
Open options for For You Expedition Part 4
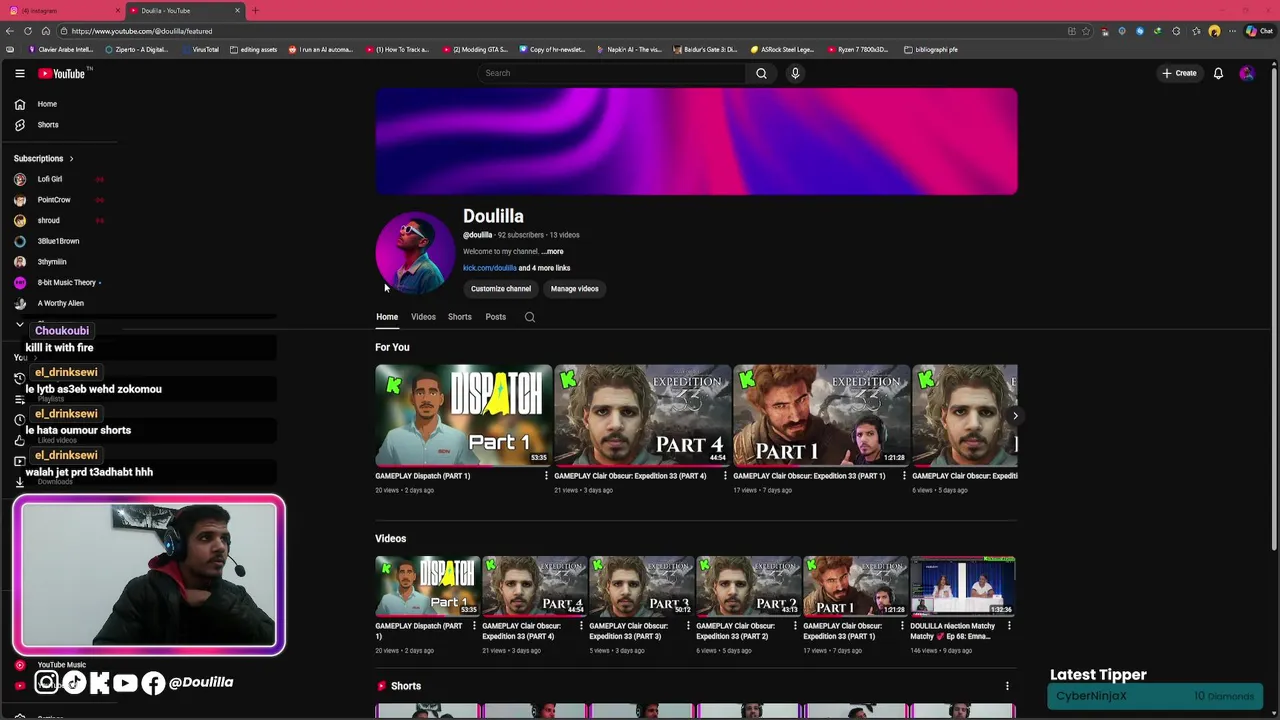pos(725,476)
